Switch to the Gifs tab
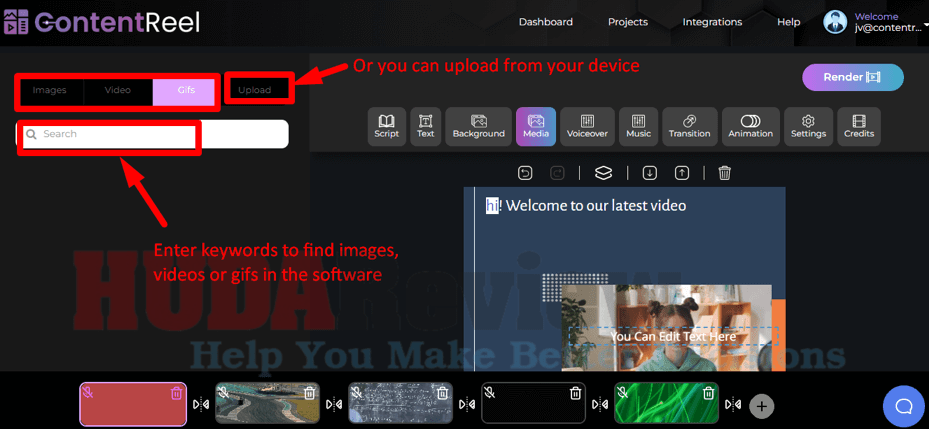This screenshot has width=929, height=429. (x=186, y=91)
